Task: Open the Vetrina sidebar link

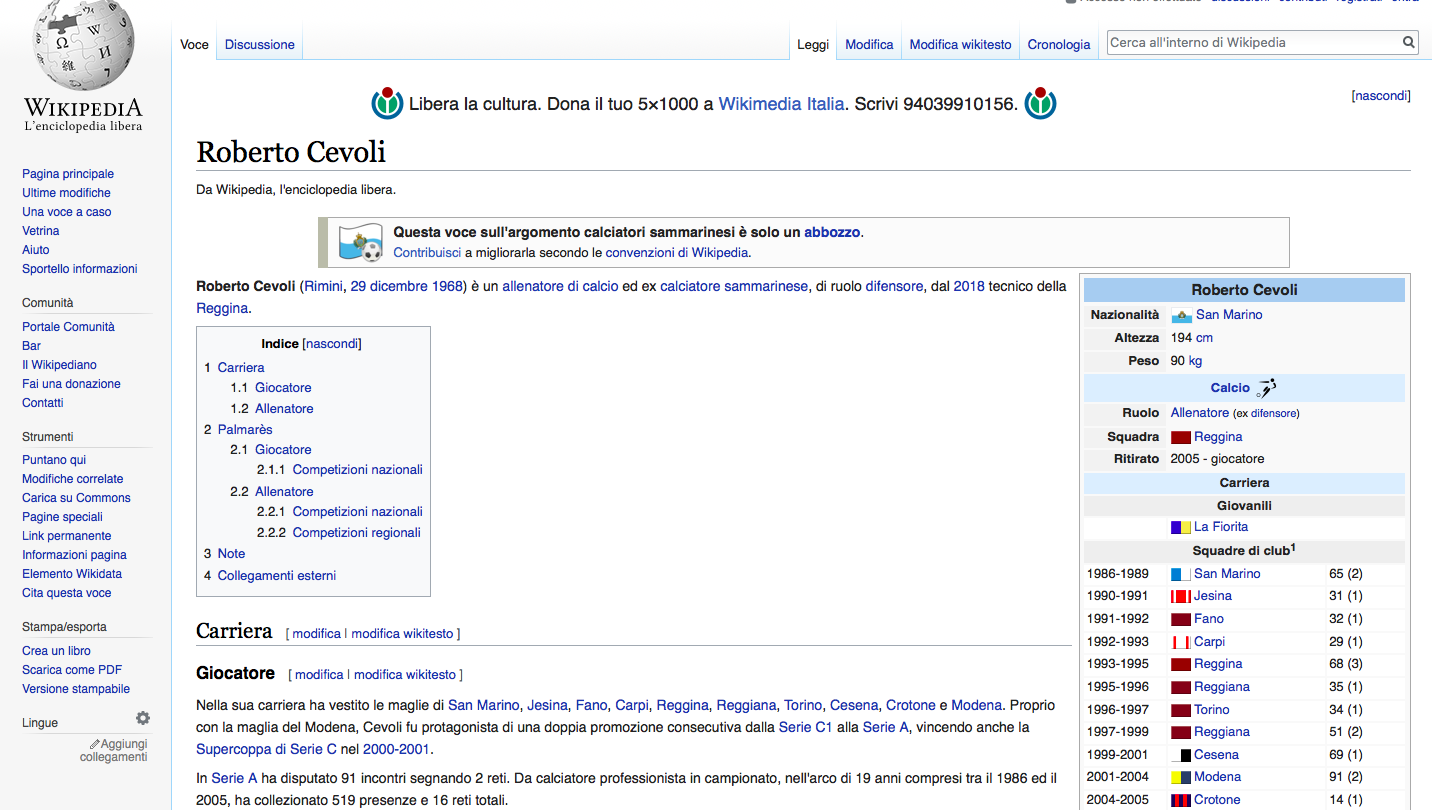Action: pos(41,231)
